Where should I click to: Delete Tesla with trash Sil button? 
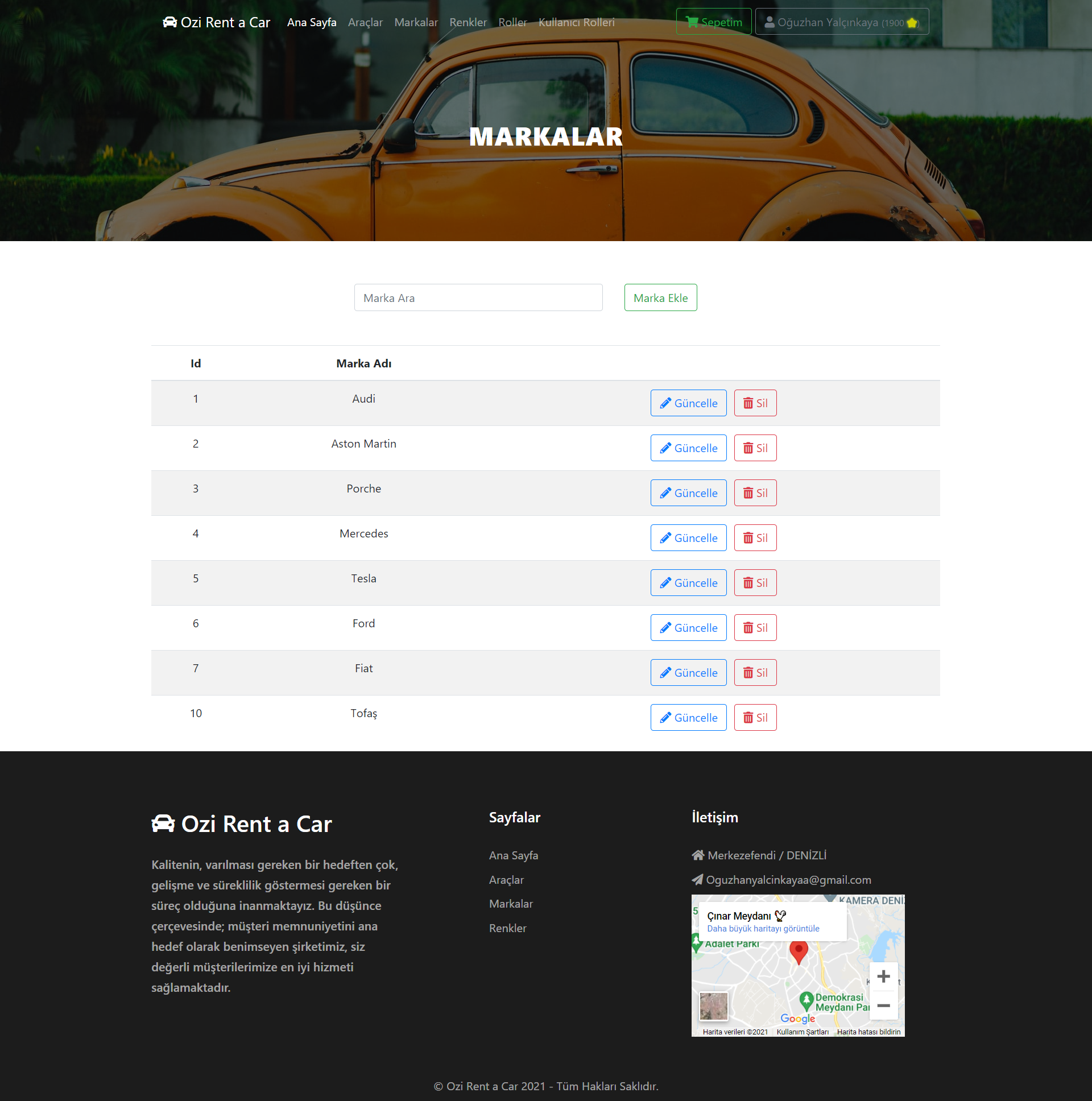point(755,583)
